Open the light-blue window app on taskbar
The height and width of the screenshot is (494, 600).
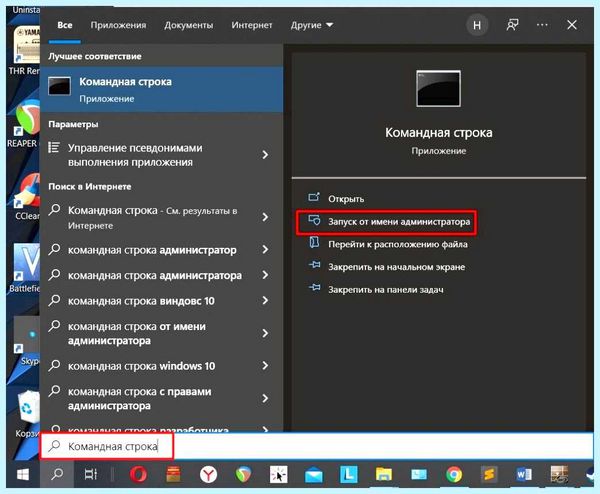click(419, 475)
